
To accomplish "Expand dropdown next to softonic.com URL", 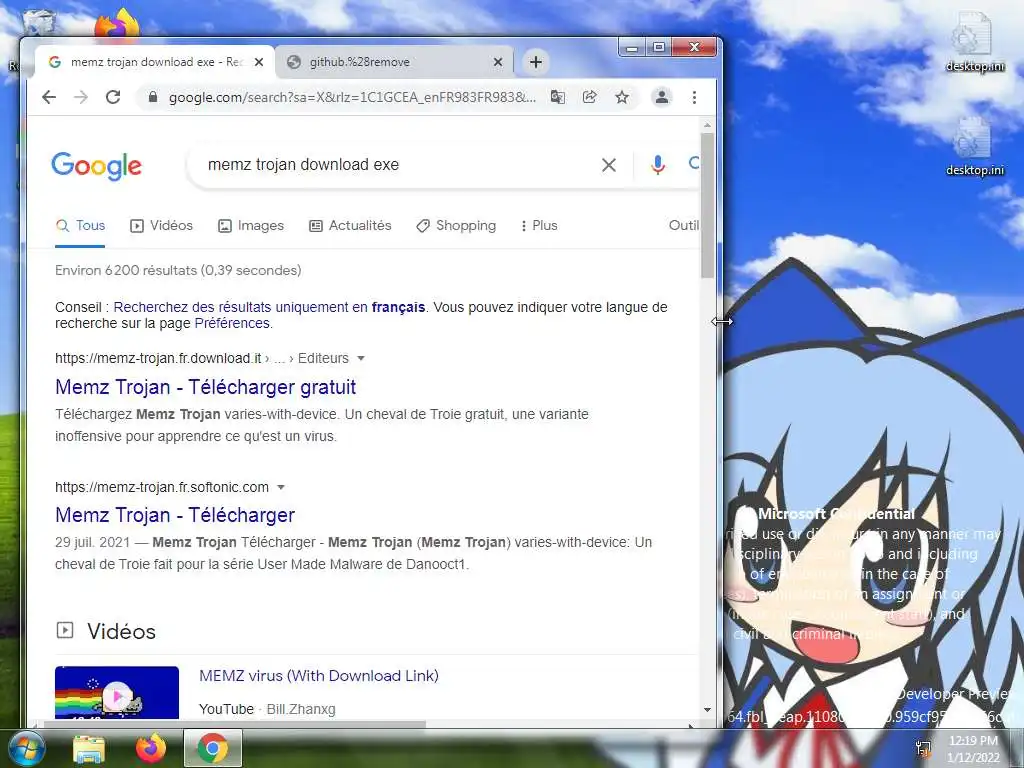I will 281,487.
